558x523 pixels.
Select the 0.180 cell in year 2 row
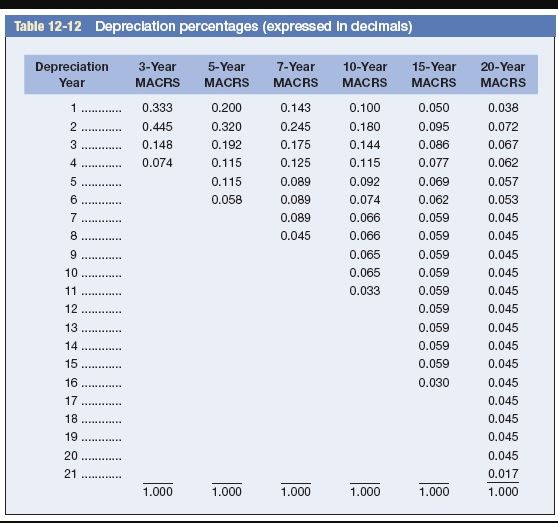[x=364, y=127]
